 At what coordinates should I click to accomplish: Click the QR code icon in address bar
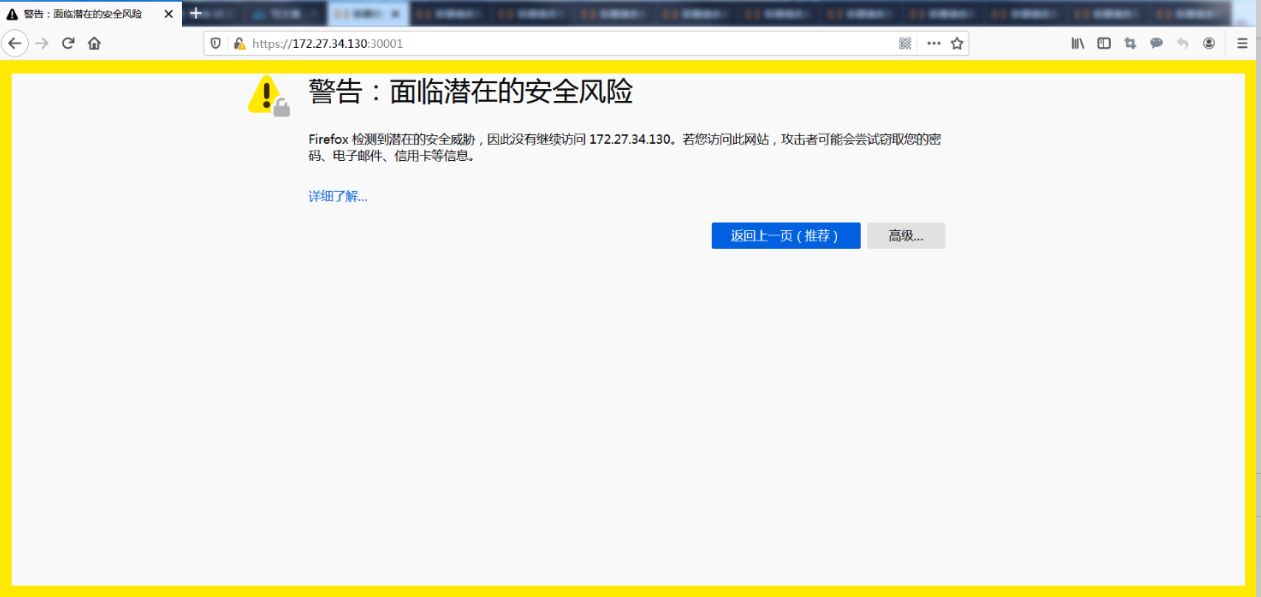[905, 43]
